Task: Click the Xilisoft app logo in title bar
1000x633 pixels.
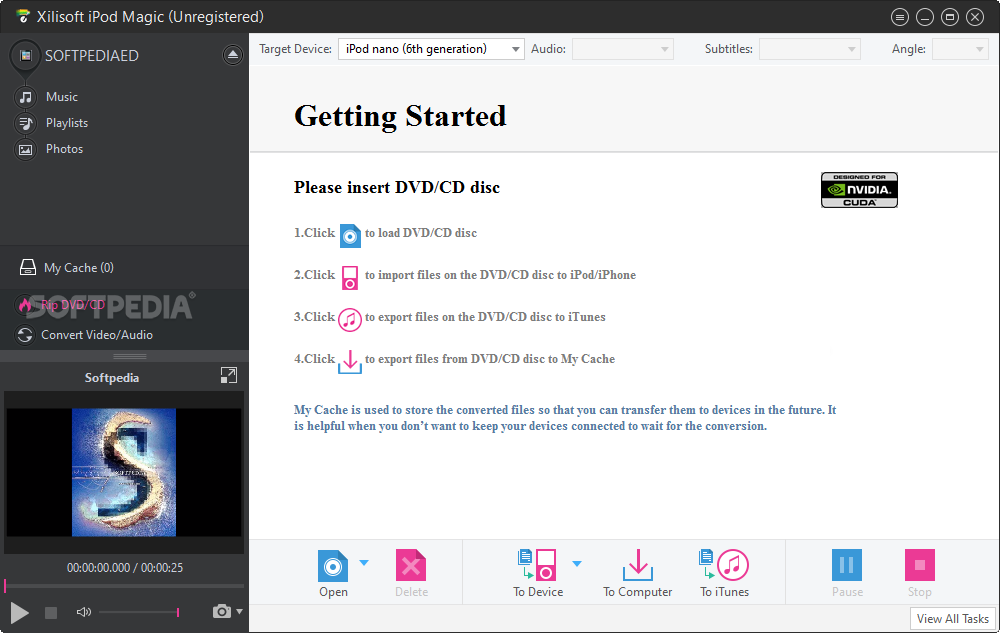Action: [x=23, y=17]
